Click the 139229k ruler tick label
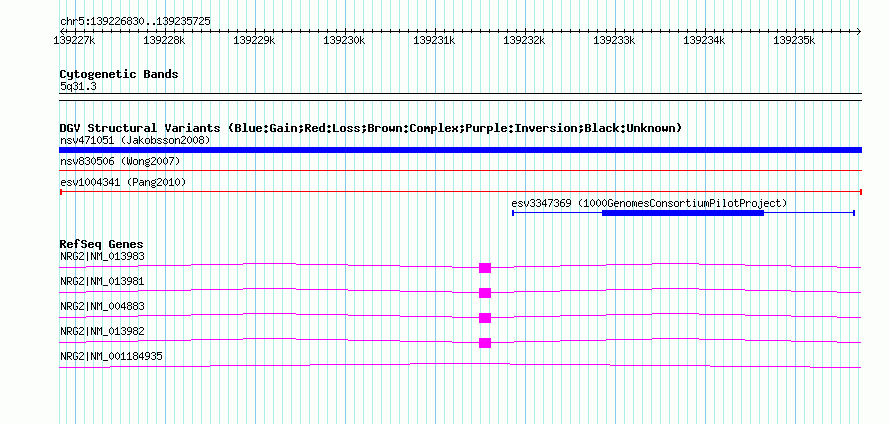The height and width of the screenshot is (424, 890). [x=254, y=40]
